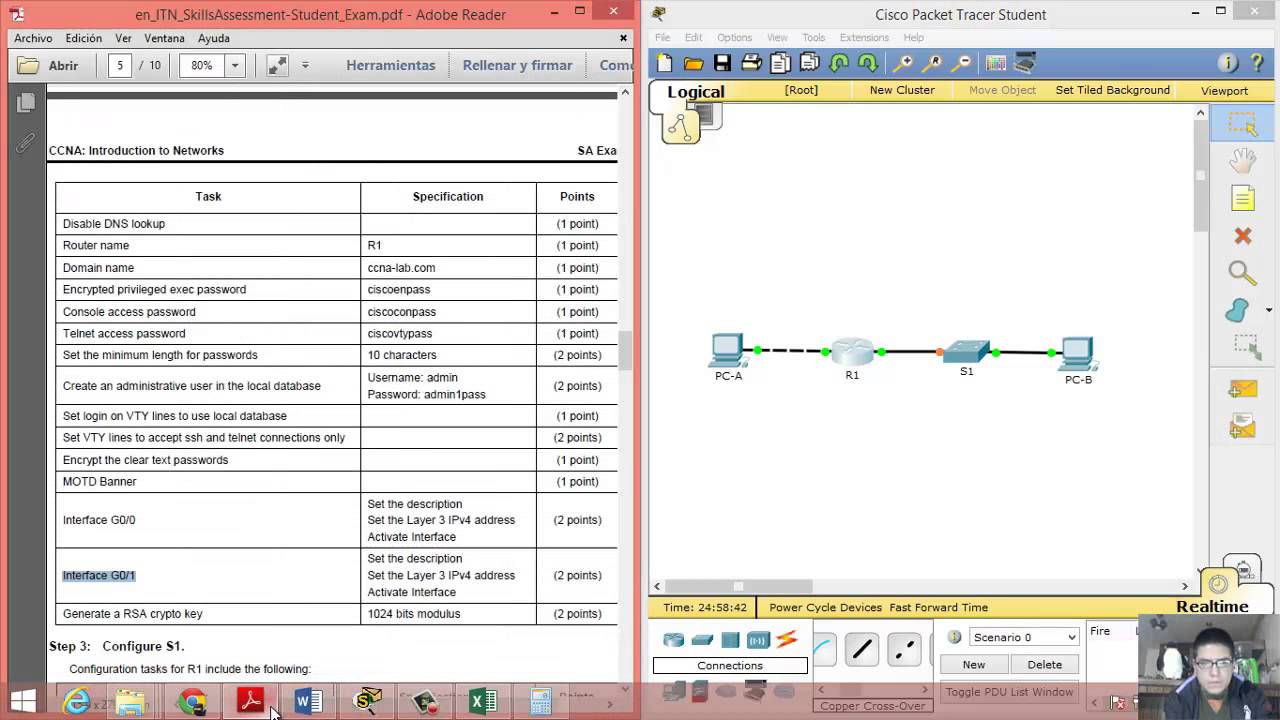Expand the Adobe Reader toolbar customize arrow
The height and width of the screenshot is (720, 1280).
pos(305,65)
